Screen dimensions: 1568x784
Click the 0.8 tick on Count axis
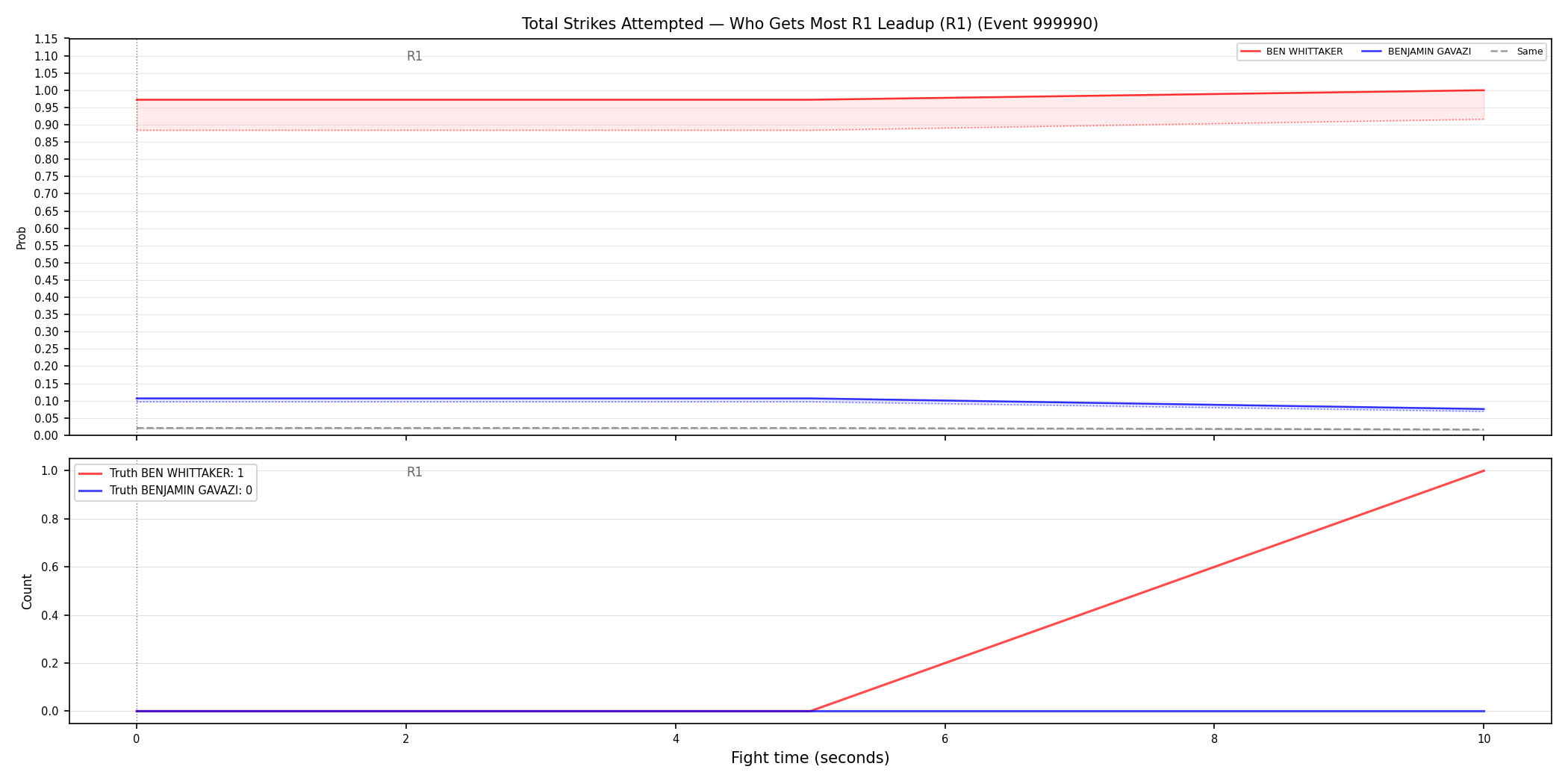tap(50, 519)
